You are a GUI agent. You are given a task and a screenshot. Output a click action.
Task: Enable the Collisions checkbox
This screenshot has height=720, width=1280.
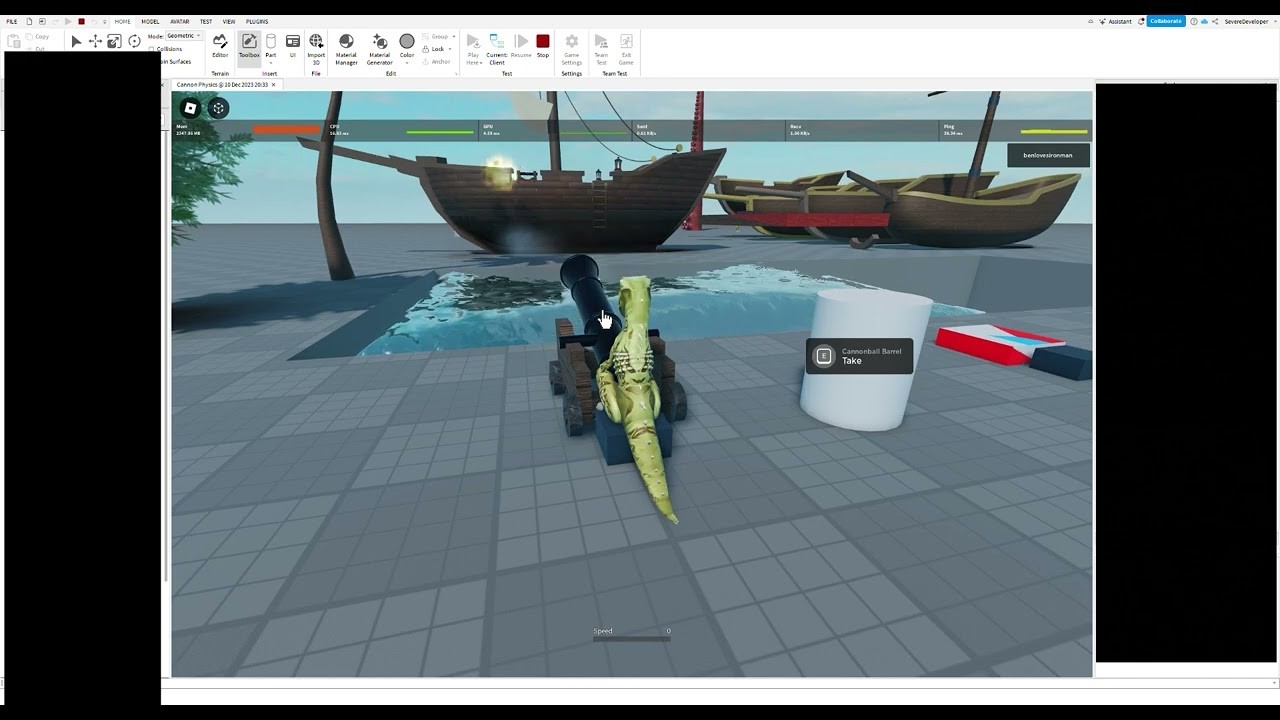coord(152,49)
